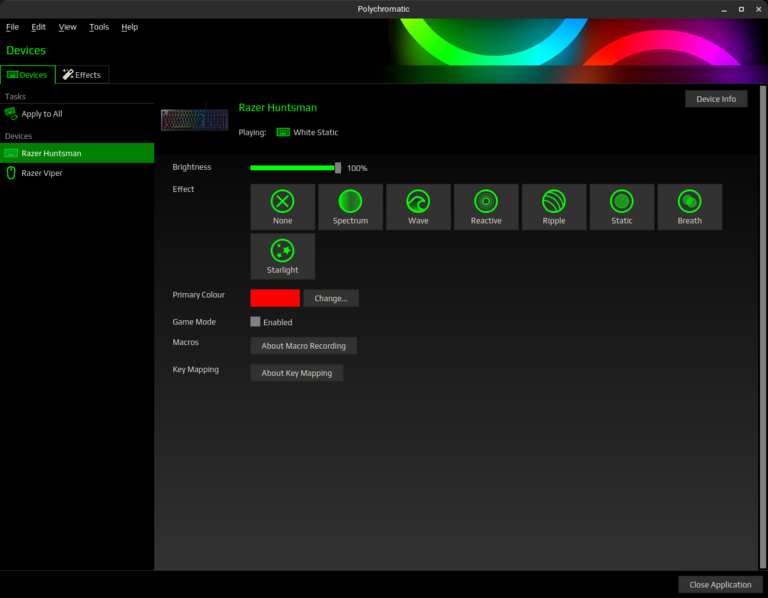Close the Polychromatic window
Screen dimensions: 768x598
tap(758, 9)
